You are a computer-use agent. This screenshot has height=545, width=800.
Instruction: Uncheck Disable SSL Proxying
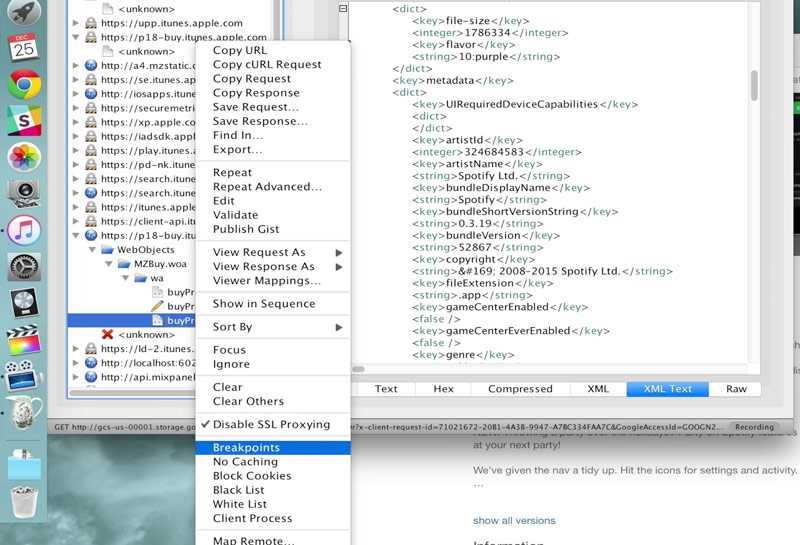(x=272, y=425)
